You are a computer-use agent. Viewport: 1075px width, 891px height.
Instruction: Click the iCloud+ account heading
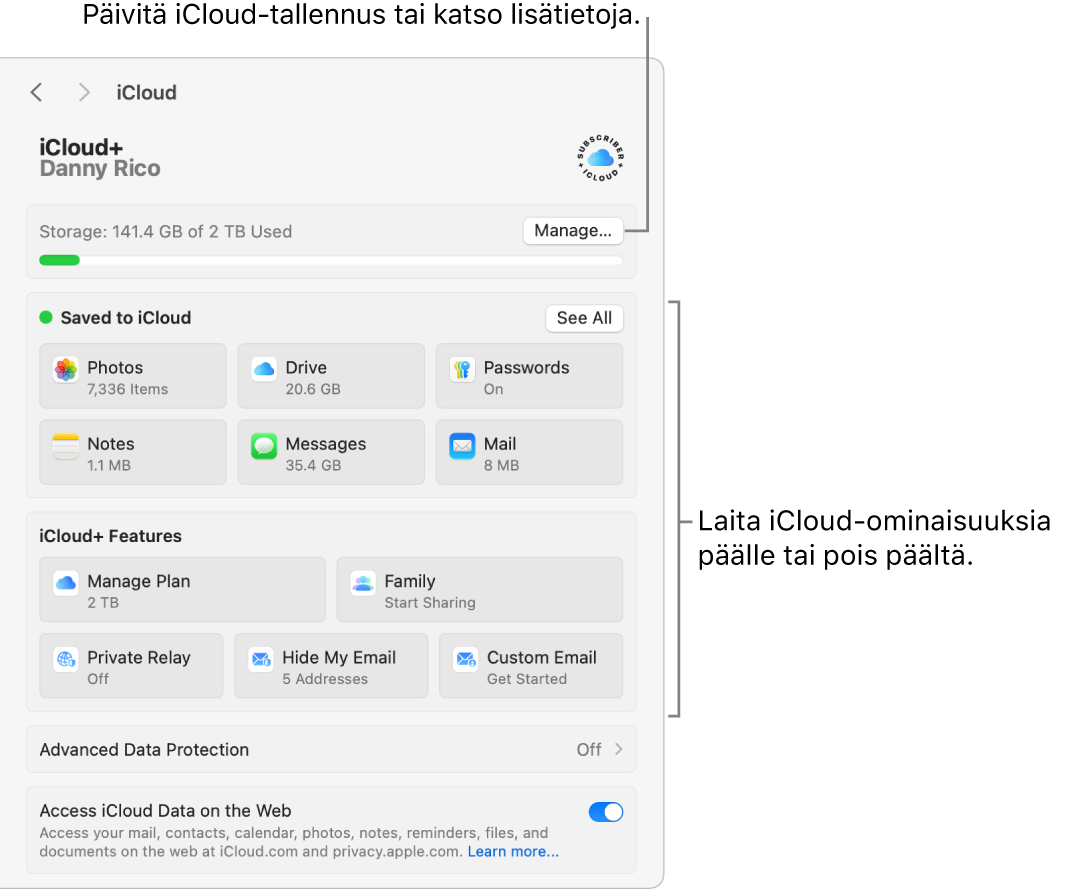tap(81, 147)
